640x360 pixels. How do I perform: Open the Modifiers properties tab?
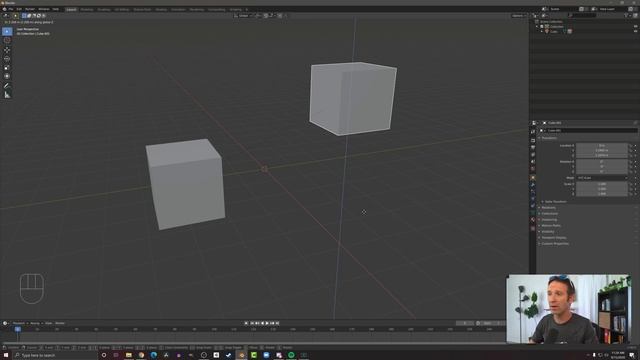[533, 185]
